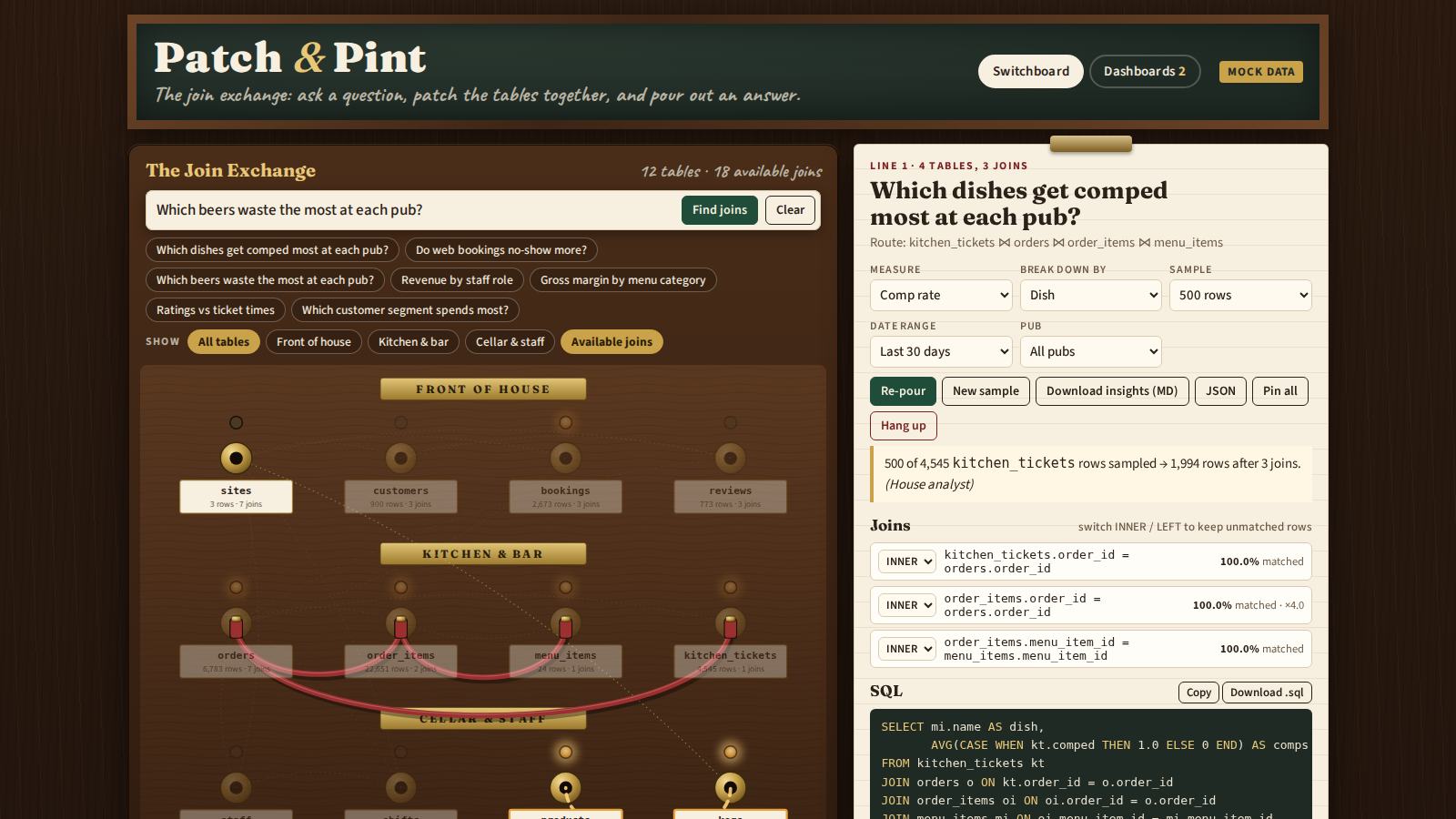Screen dimensions: 1456x819
Task: Select suggestion Do web bookings no-show more?
Action: tap(501, 250)
